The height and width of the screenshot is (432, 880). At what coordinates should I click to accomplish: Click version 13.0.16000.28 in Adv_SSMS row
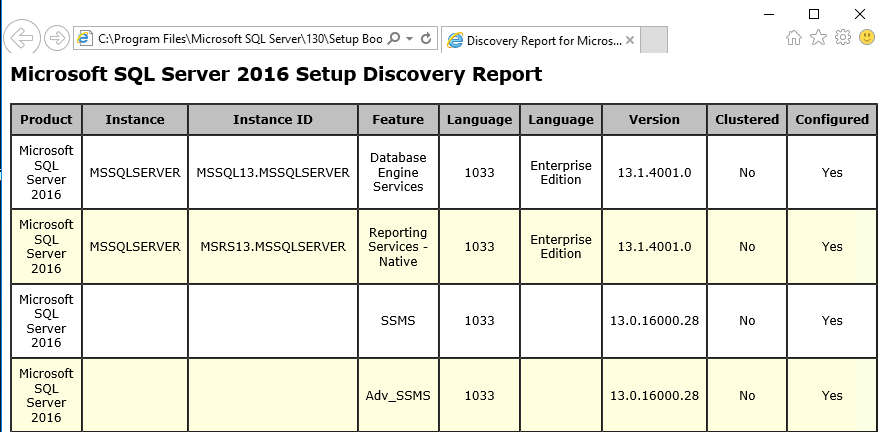pyautogui.click(x=654, y=396)
